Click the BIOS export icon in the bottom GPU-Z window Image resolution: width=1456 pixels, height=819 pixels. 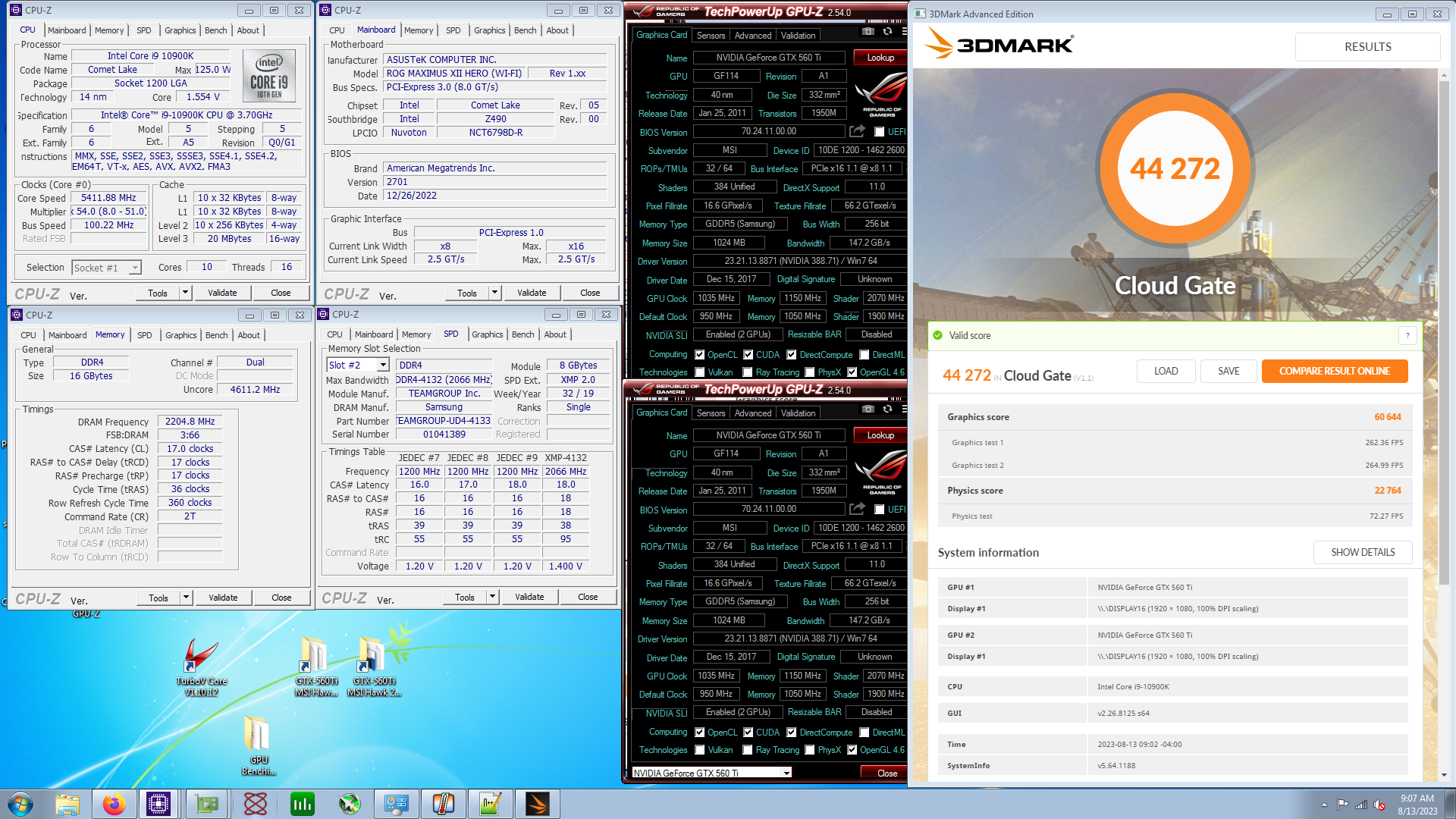pyautogui.click(x=857, y=508)
